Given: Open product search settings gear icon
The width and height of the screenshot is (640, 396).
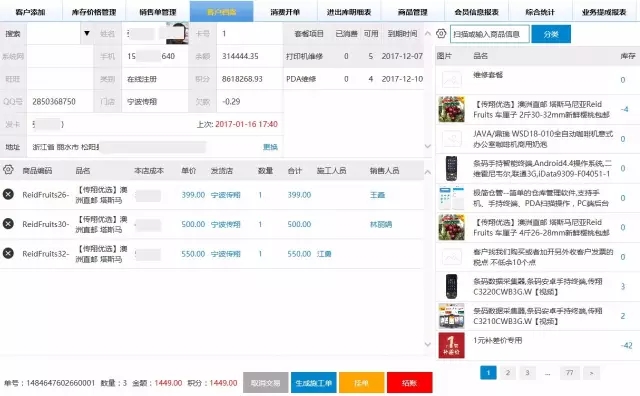Looking at the screenshot, I should [441, 33].
